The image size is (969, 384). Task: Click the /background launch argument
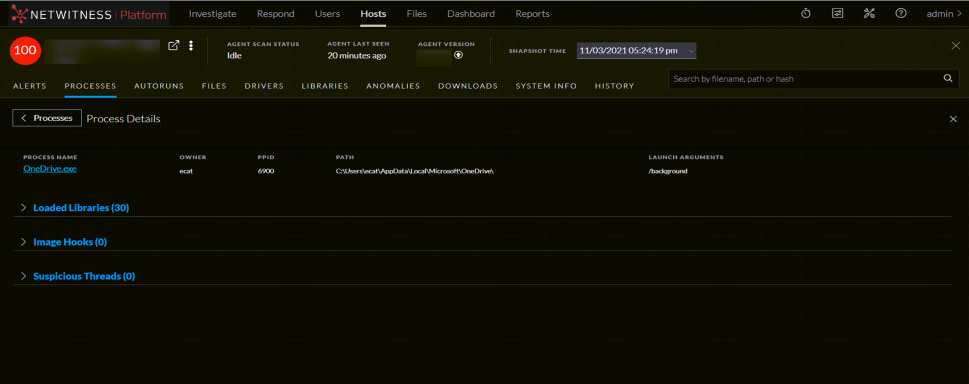click(x=668, y=171)
